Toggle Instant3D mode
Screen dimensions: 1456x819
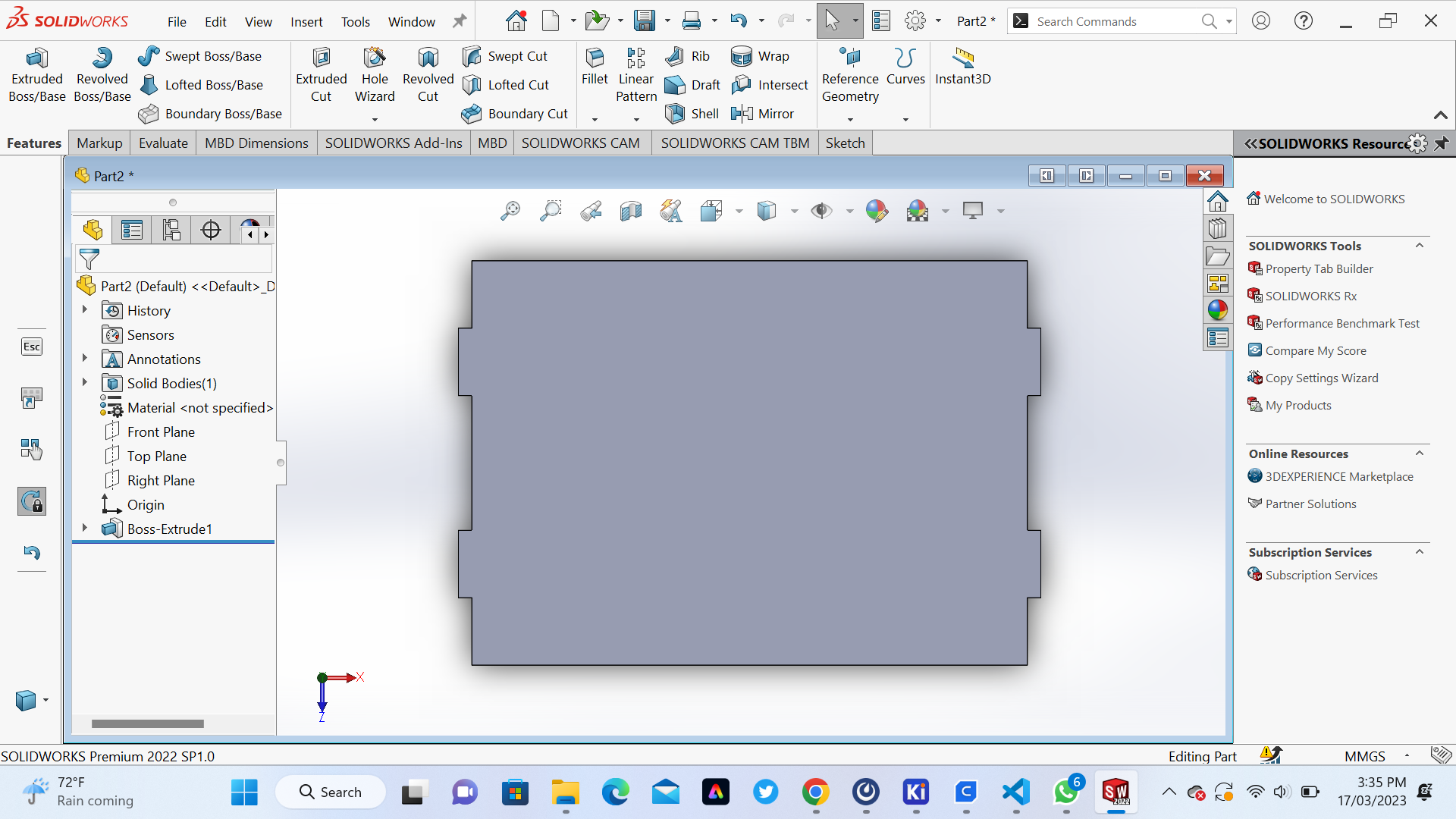pos(962,67)
